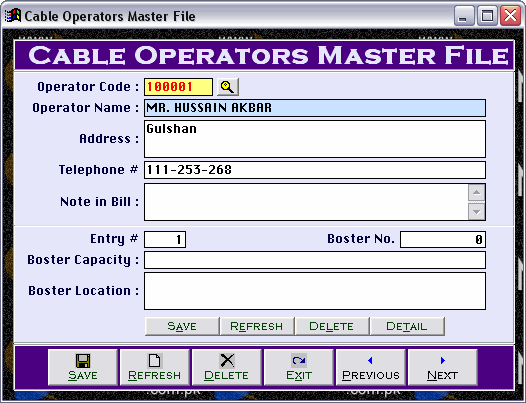Click the floppy disk Save button
The image size is (526, 403).
pyautogui.click(x=83, y=367)
